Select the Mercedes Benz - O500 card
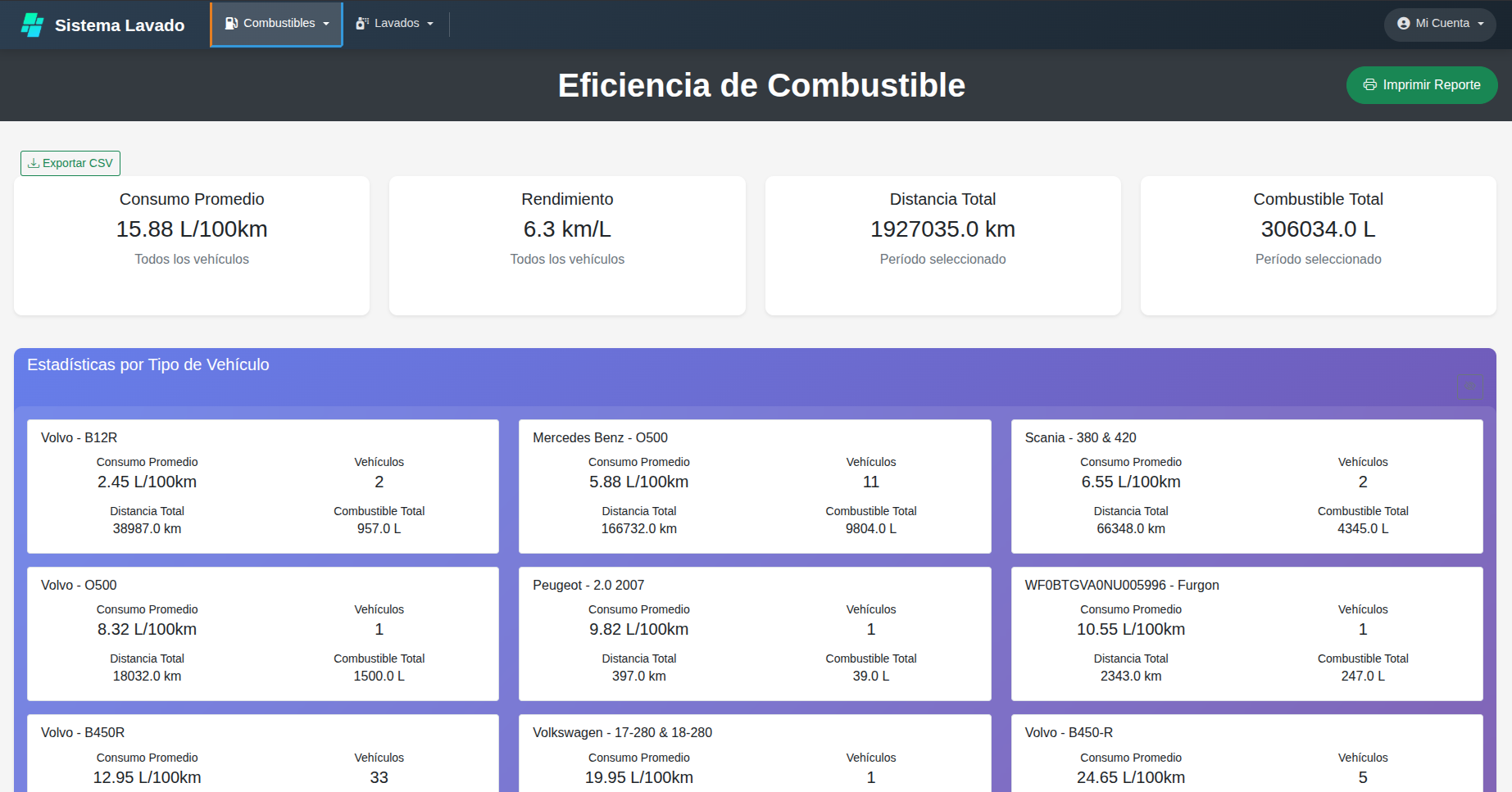 pyautogui.click(x=754, y=487)
